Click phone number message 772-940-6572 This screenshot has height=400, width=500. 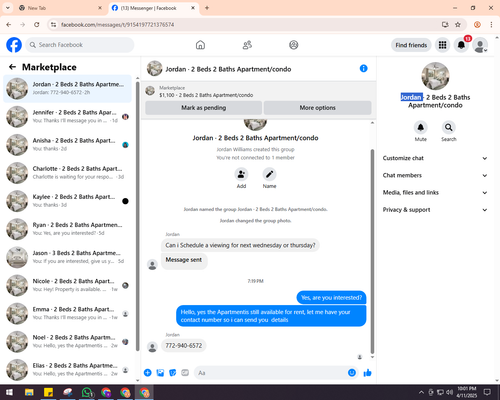pos(184,346)
